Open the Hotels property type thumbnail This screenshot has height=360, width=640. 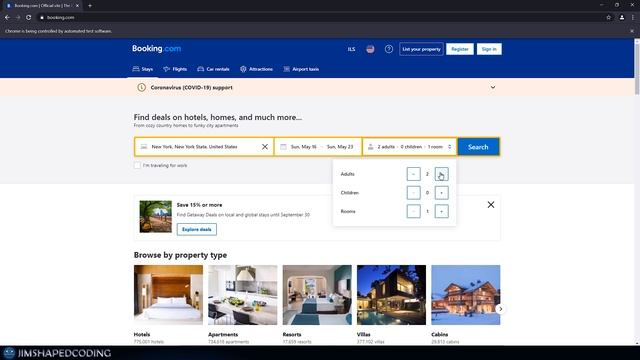pyautogui.click(x=168, y=295)
